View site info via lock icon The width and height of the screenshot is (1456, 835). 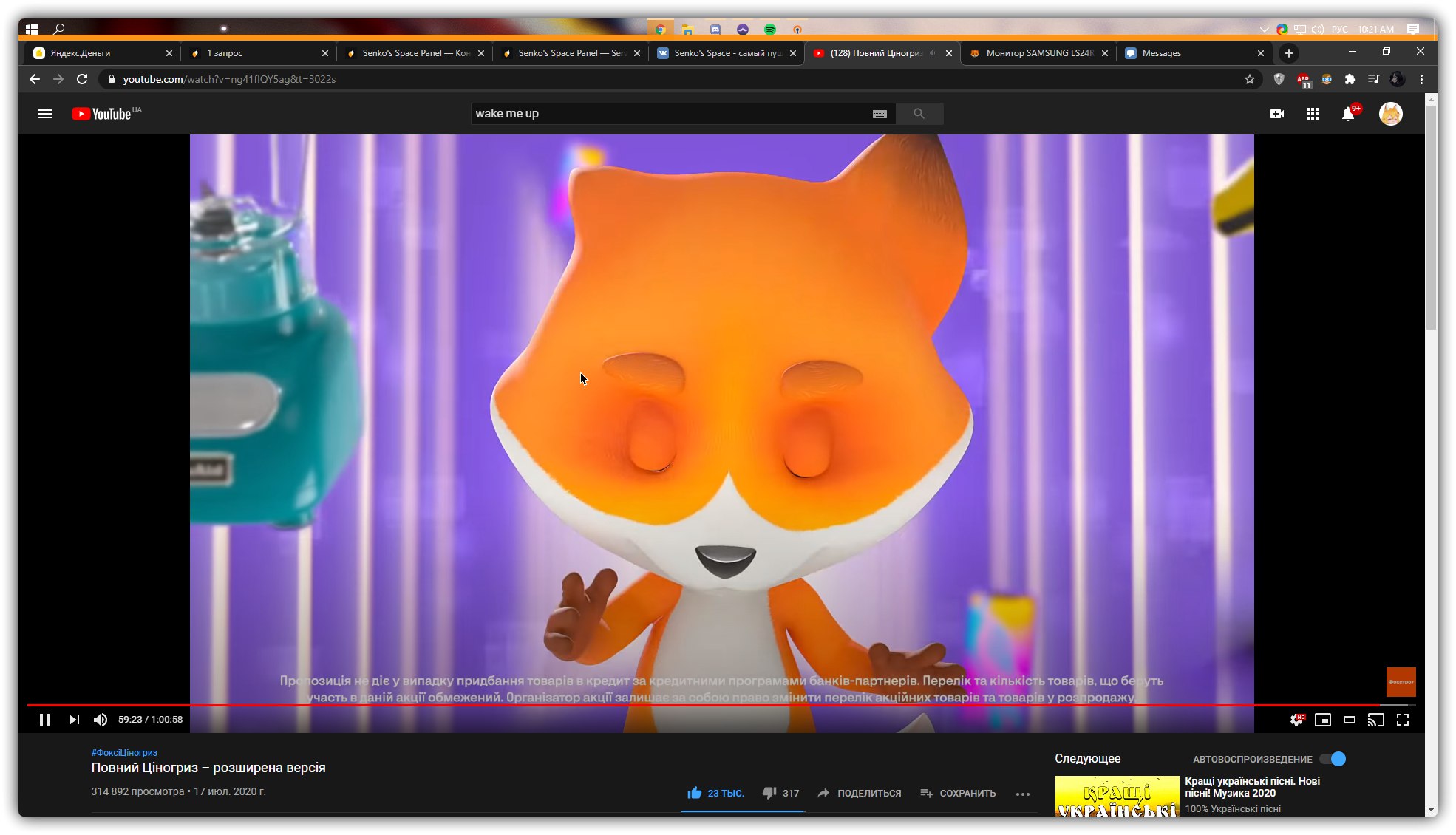[x=112, y=79]
